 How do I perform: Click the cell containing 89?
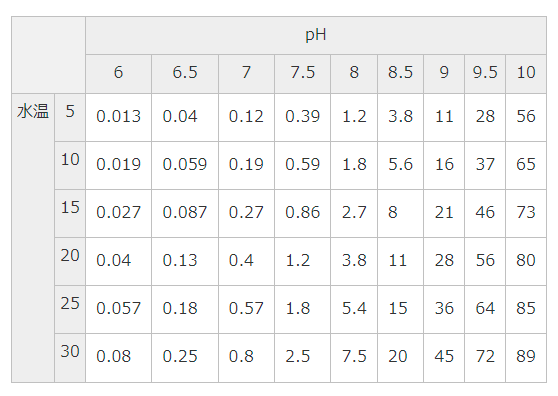tap(526, 358)
